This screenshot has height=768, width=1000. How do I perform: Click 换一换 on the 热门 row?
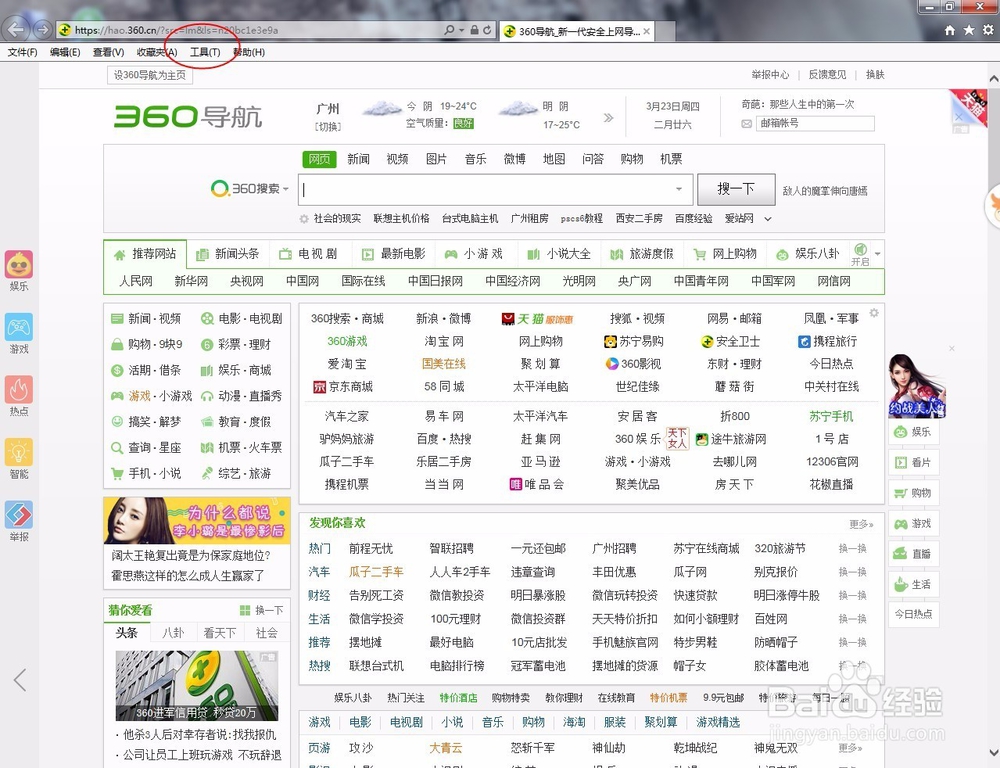tap(853, 549)
